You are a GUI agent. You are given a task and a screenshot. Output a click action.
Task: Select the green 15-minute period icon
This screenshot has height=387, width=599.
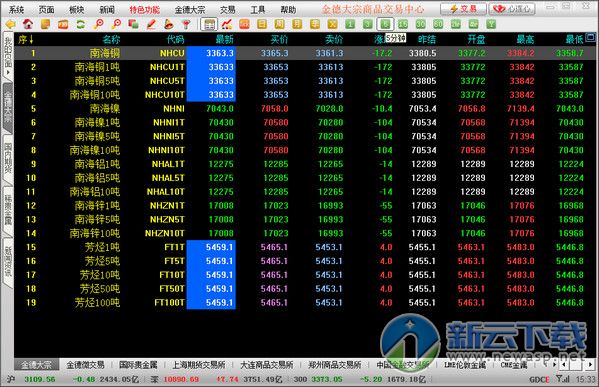(403, 24)
